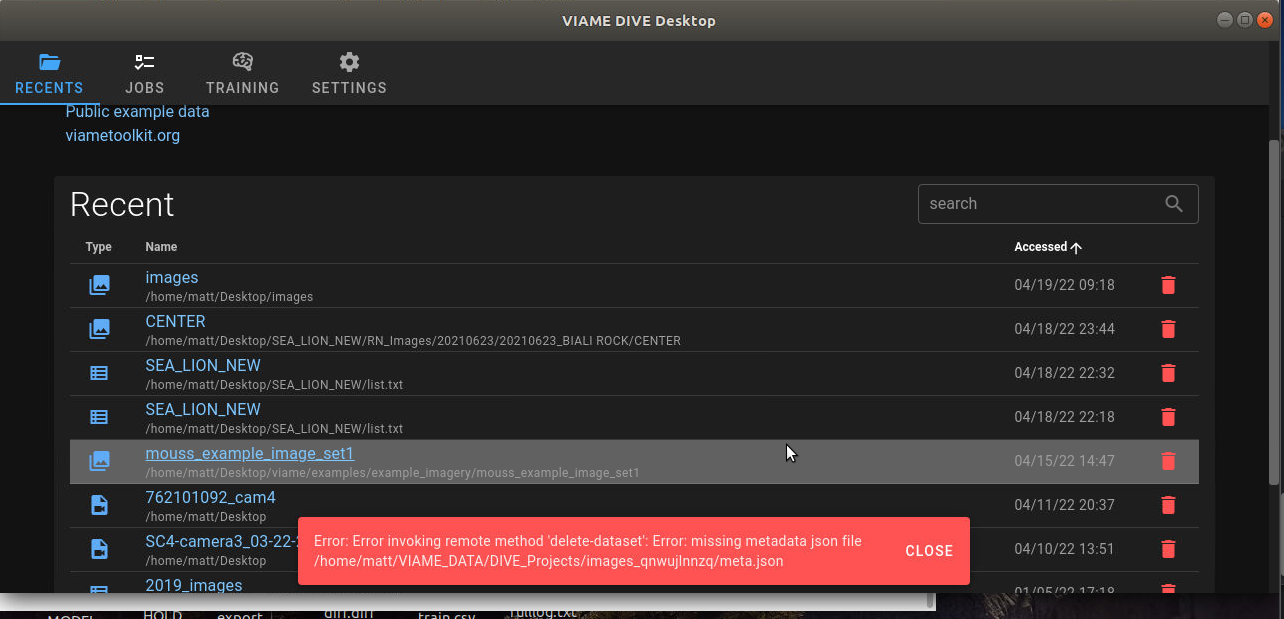Open SEA_LION_NEW accessed at 22:18
The image size is (1284, 619).
point(203,409)
